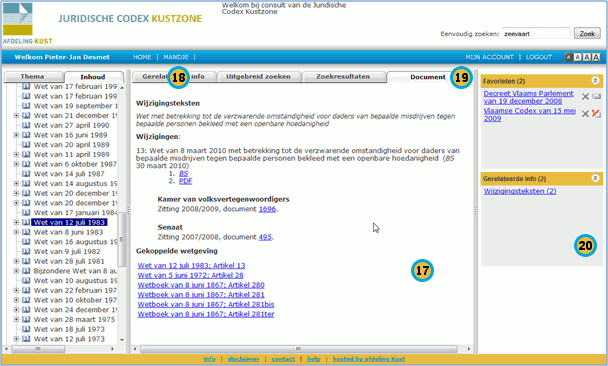This screenshot has height=366, width=608.
Task: Click the Afdeling Kust logo
Action: click(x=27, y=23)
